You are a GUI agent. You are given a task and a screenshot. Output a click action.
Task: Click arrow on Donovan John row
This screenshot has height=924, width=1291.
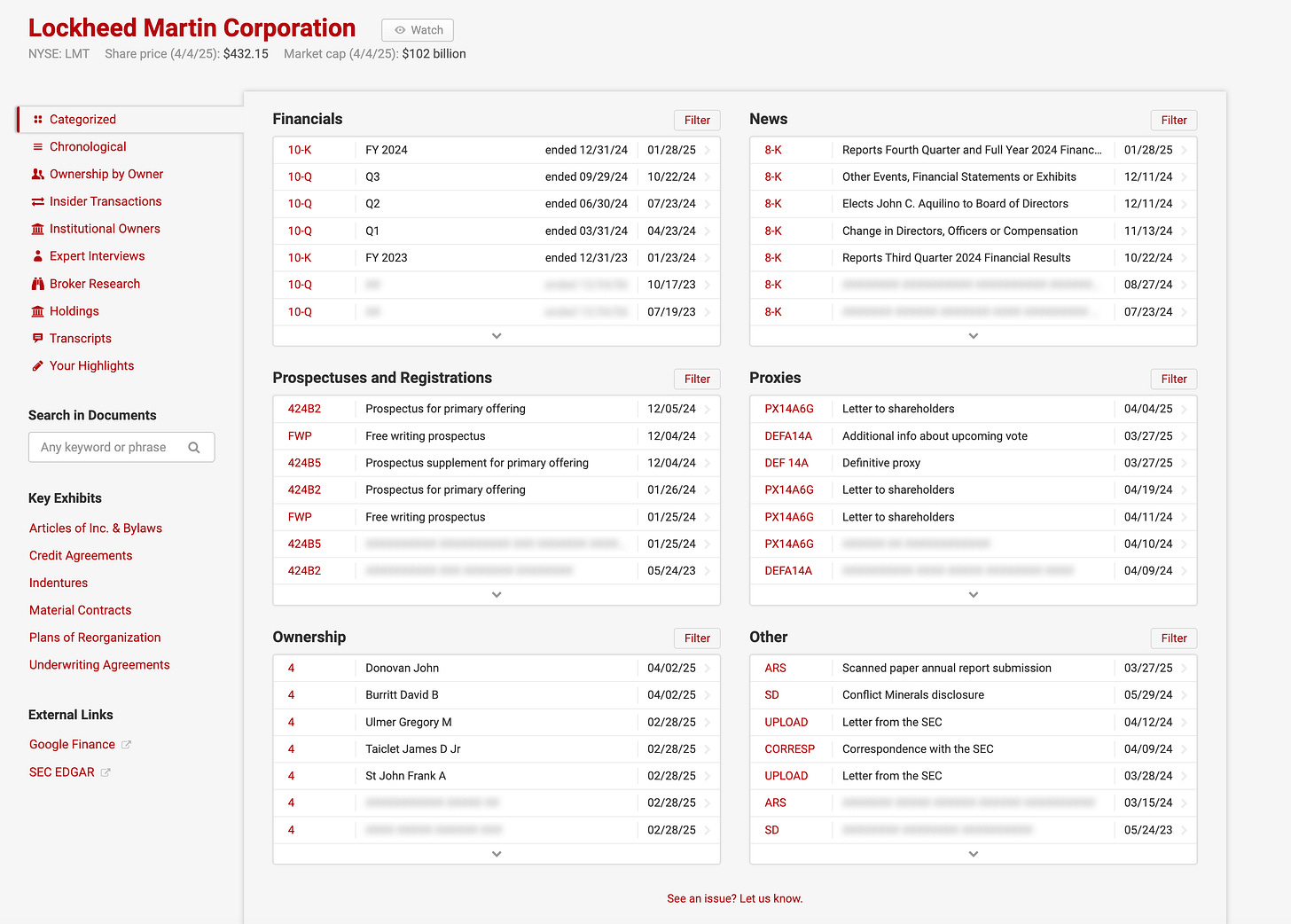(708, 669)
